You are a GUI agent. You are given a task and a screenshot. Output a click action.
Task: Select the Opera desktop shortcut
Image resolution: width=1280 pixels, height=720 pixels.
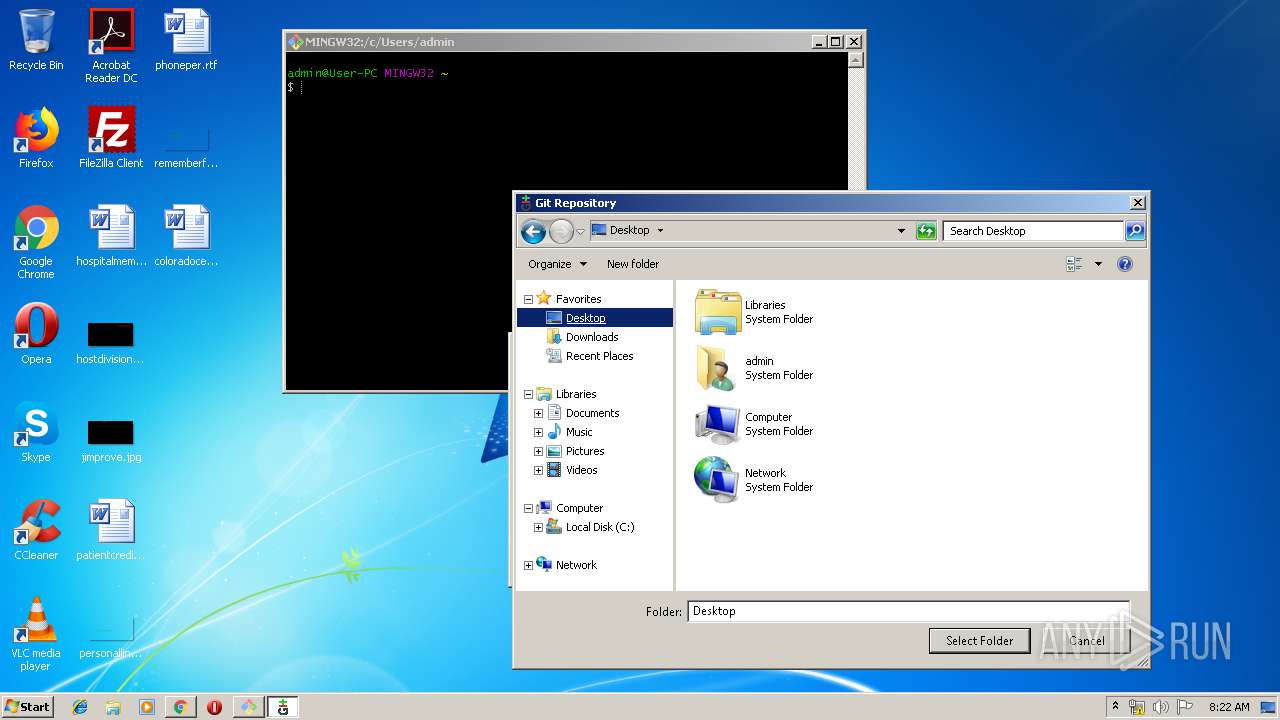[x=36, y=334]
